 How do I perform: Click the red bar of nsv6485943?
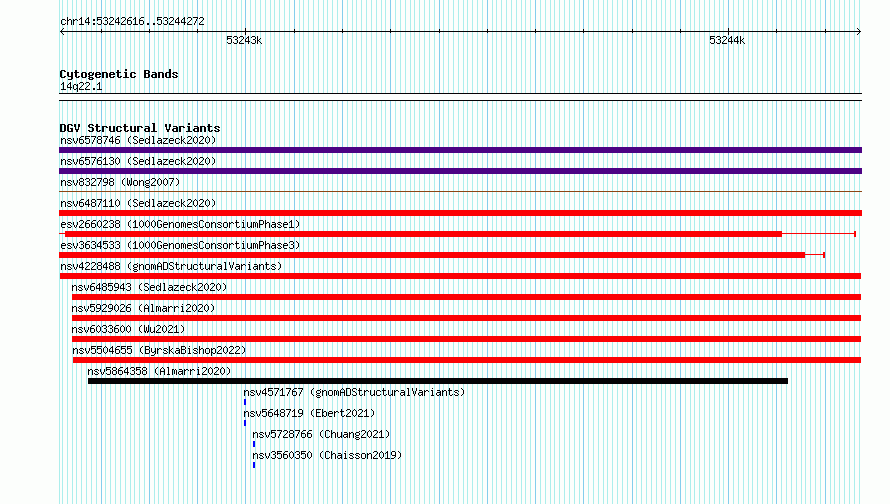[466, 297]
